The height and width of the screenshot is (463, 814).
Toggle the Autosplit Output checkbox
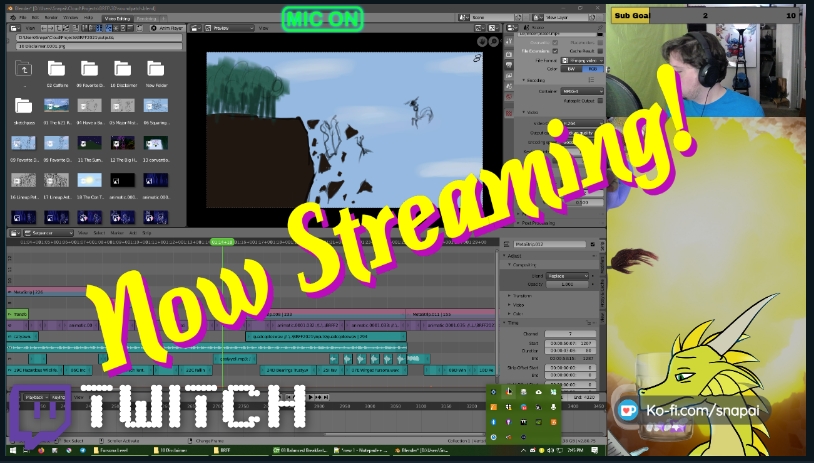(x=600, y=101)
